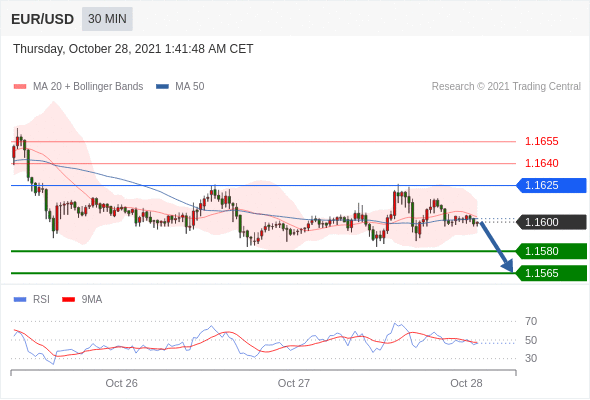This screenshot has height=400, width=590.
Task: Click the blue downward forecast arrow
Action: pyautogui.click(x=497, y=247)
